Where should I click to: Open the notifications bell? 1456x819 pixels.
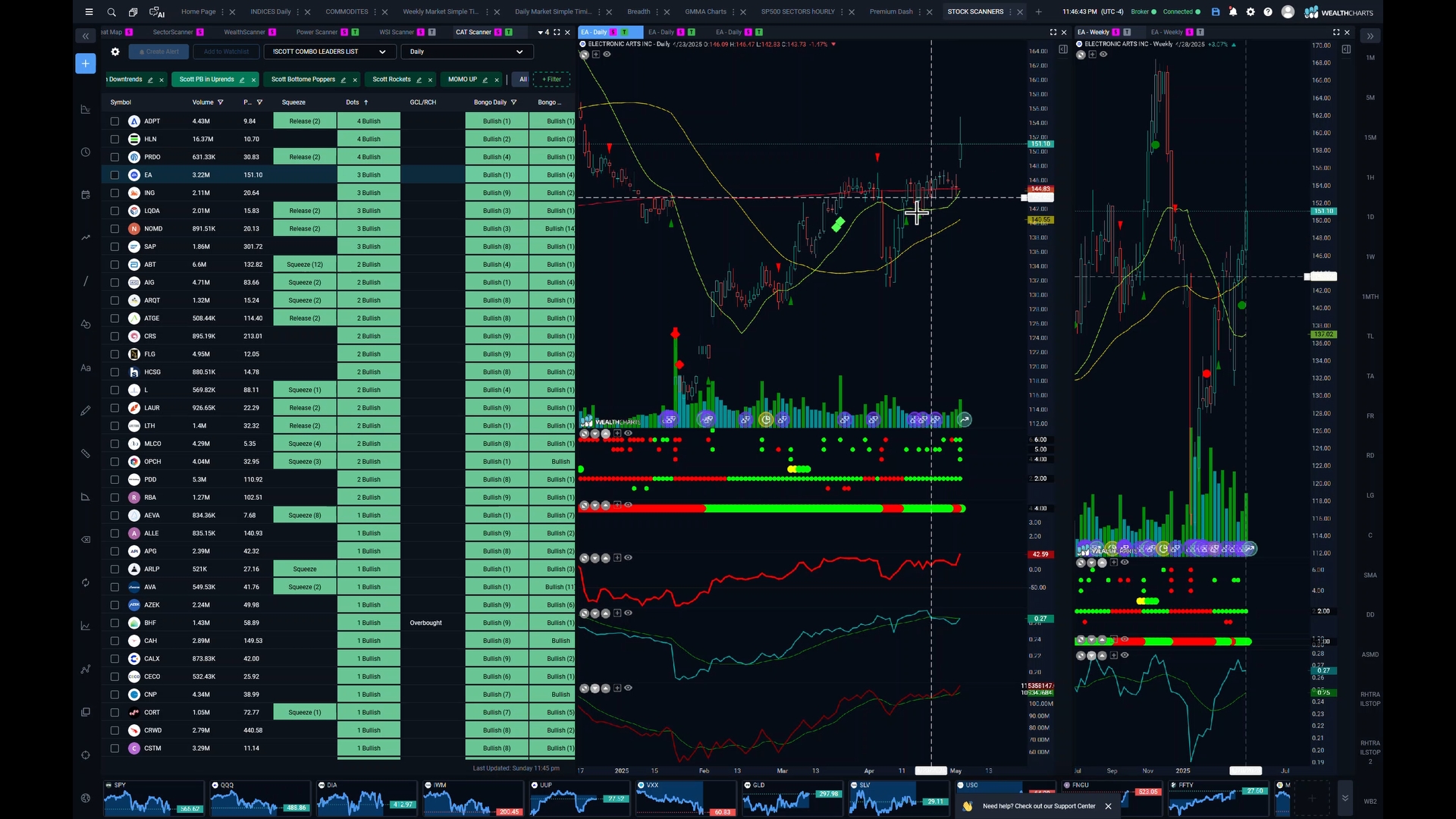[x=1233, y=12]
